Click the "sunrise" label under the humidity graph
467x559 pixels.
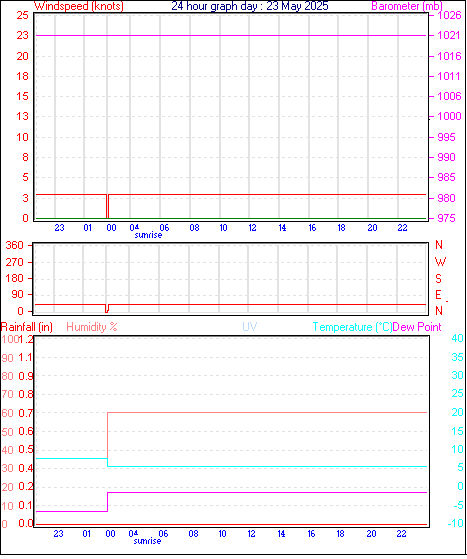click(x=147, y=541)
